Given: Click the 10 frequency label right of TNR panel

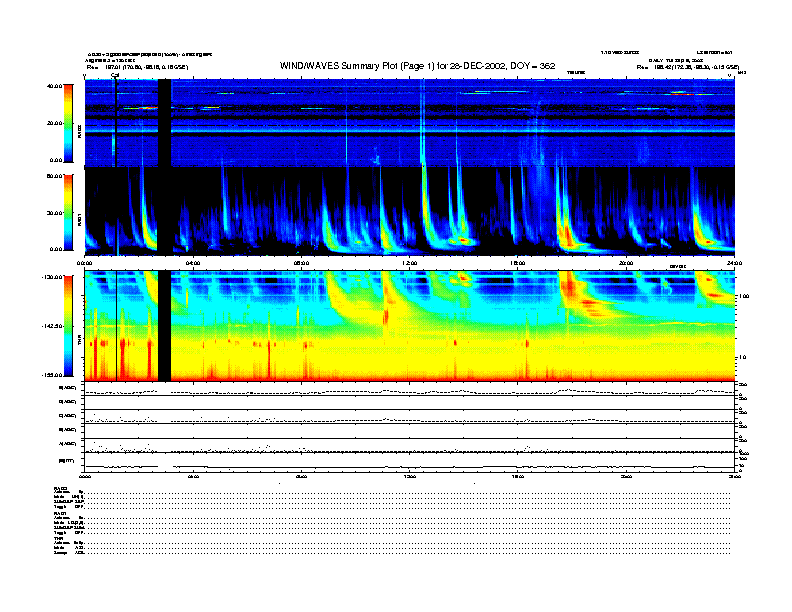Looking at the screenshot, I should click(742, 358).
